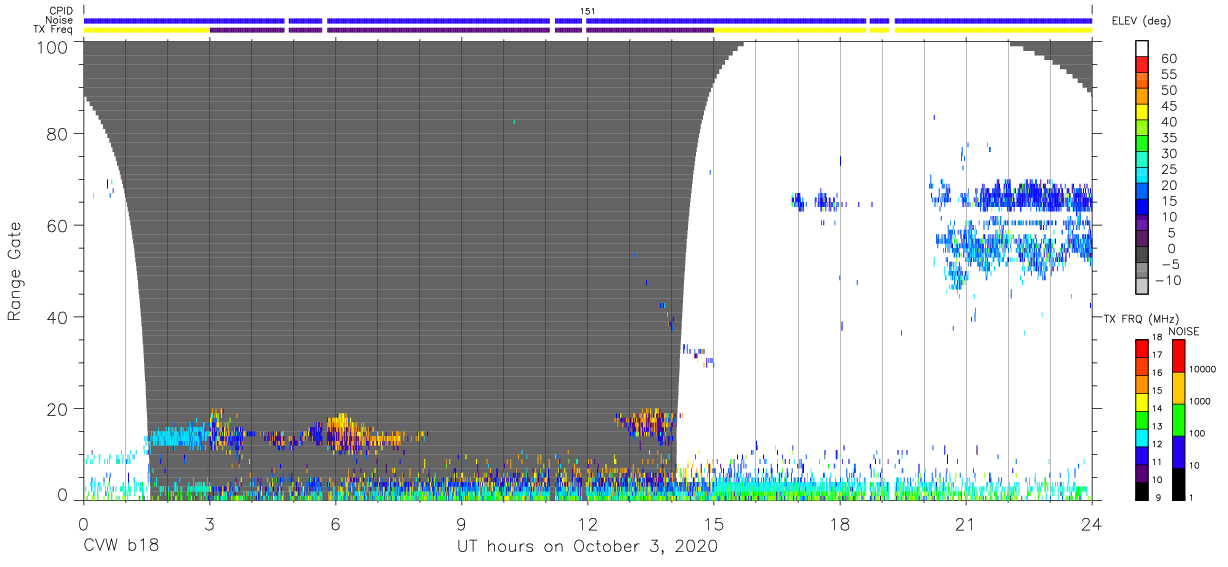
Task: Click the 45 label on the ELEV scale
Action: tap(1168, 106)
